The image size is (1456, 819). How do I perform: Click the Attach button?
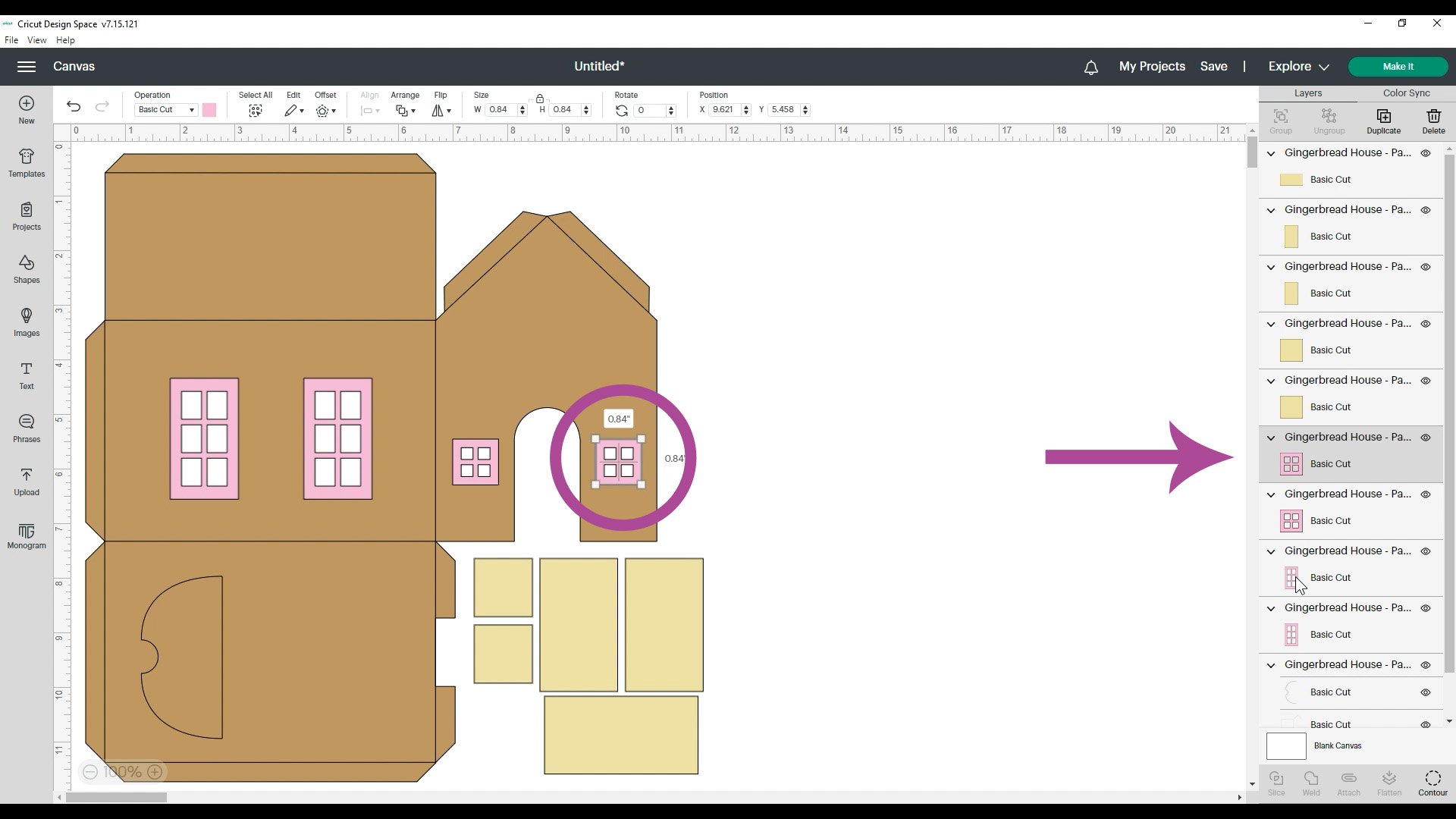[1348, 783]
